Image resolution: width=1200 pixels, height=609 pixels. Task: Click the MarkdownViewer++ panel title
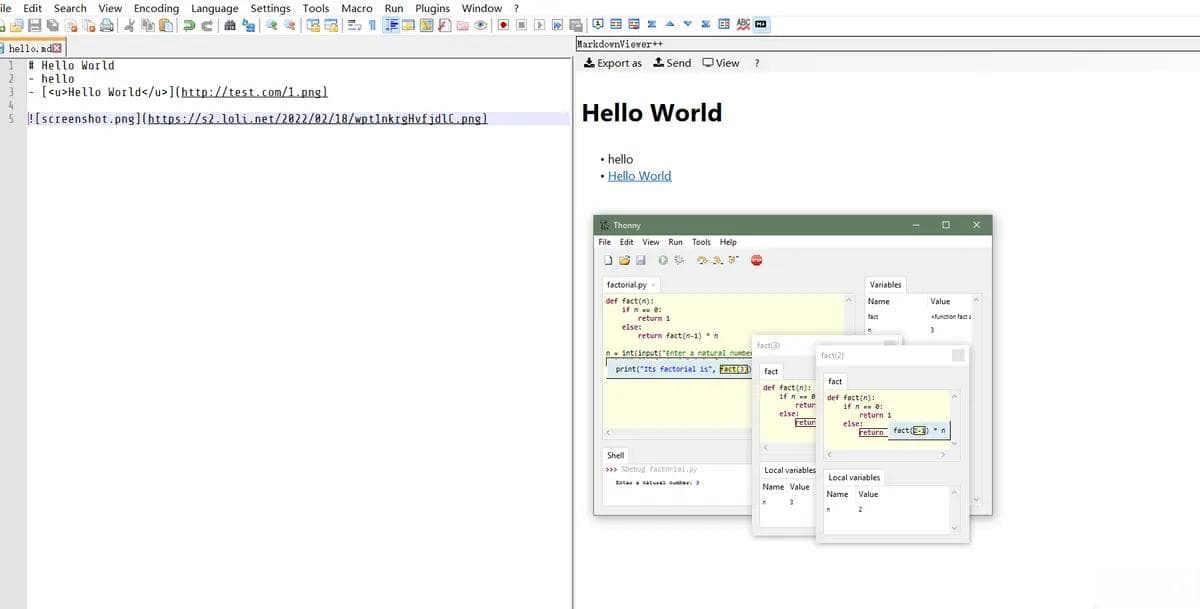click(x=622, y=44)
